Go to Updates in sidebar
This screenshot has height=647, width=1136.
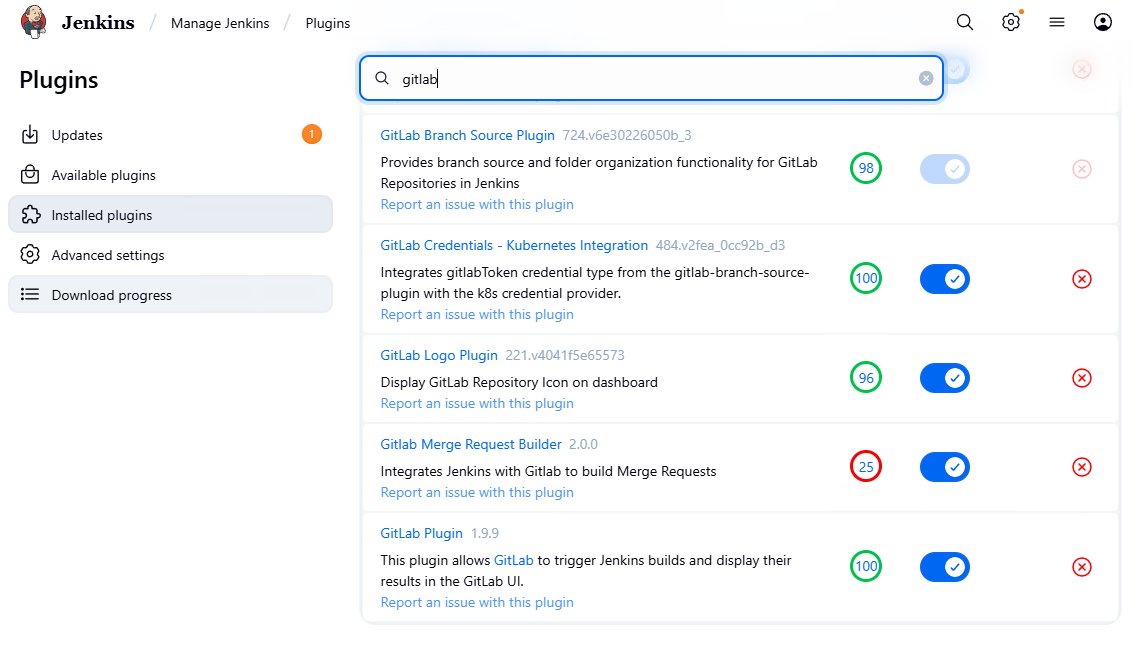click(77, 135)
